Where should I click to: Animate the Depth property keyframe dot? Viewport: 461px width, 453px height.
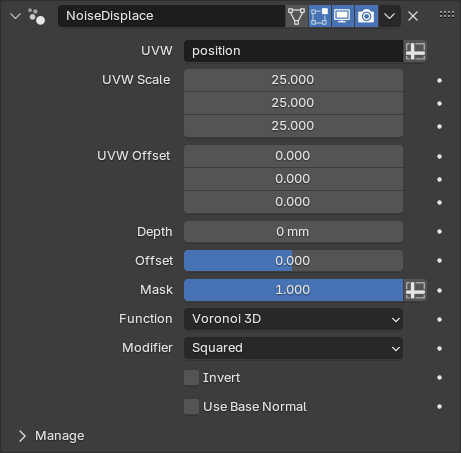439,231
